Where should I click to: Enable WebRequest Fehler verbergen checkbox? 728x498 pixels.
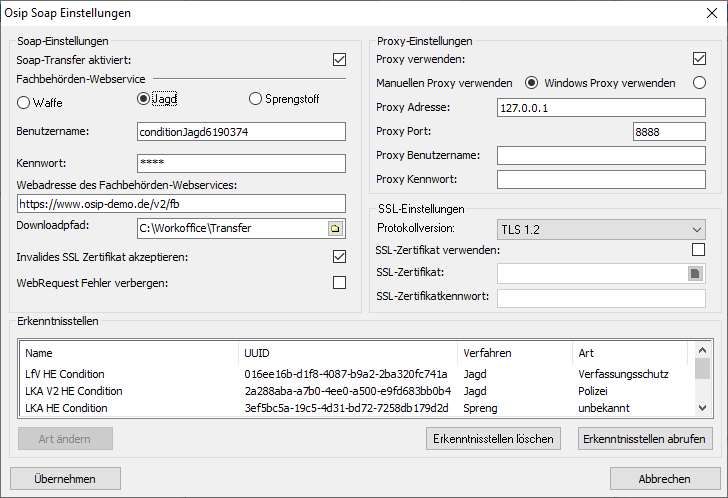(339, 283)
